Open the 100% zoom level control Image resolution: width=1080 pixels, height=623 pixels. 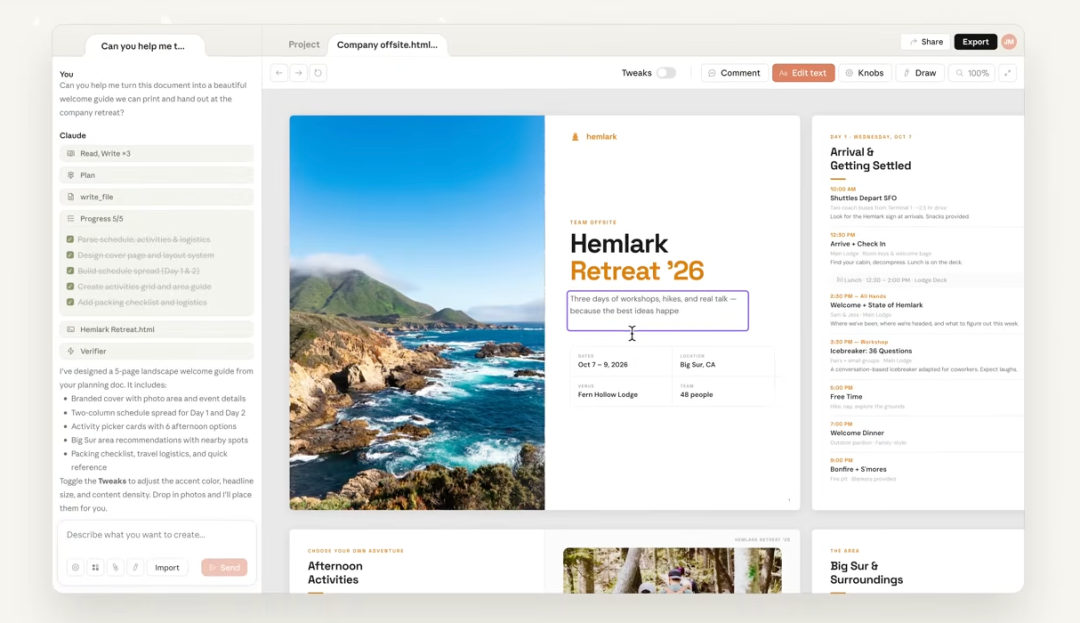click(970, 73)
